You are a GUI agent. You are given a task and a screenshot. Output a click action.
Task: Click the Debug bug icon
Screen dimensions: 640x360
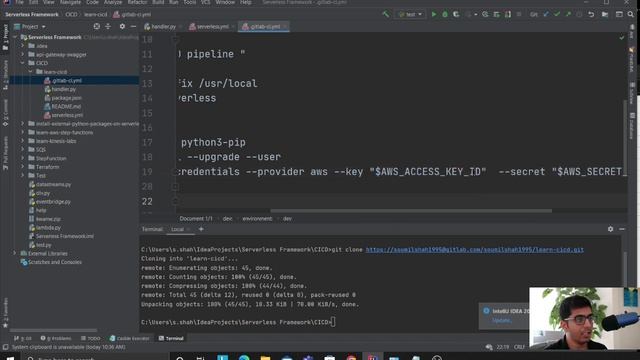click(x=445, y=14)
